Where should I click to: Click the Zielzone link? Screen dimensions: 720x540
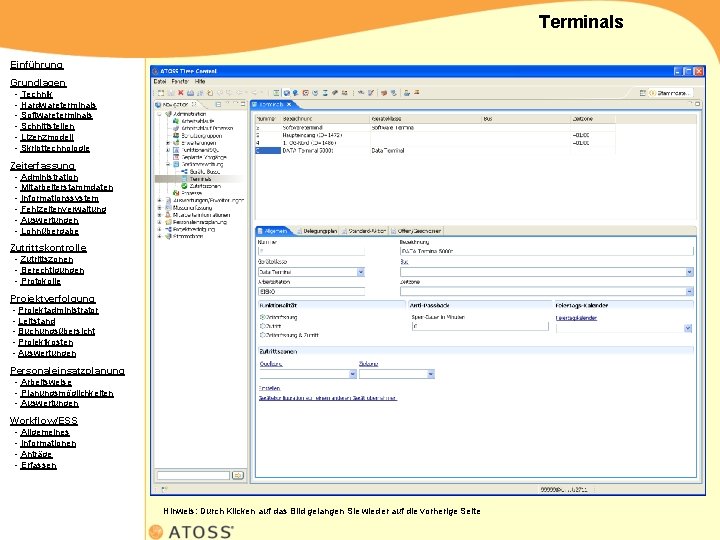[x=368, y=364]
